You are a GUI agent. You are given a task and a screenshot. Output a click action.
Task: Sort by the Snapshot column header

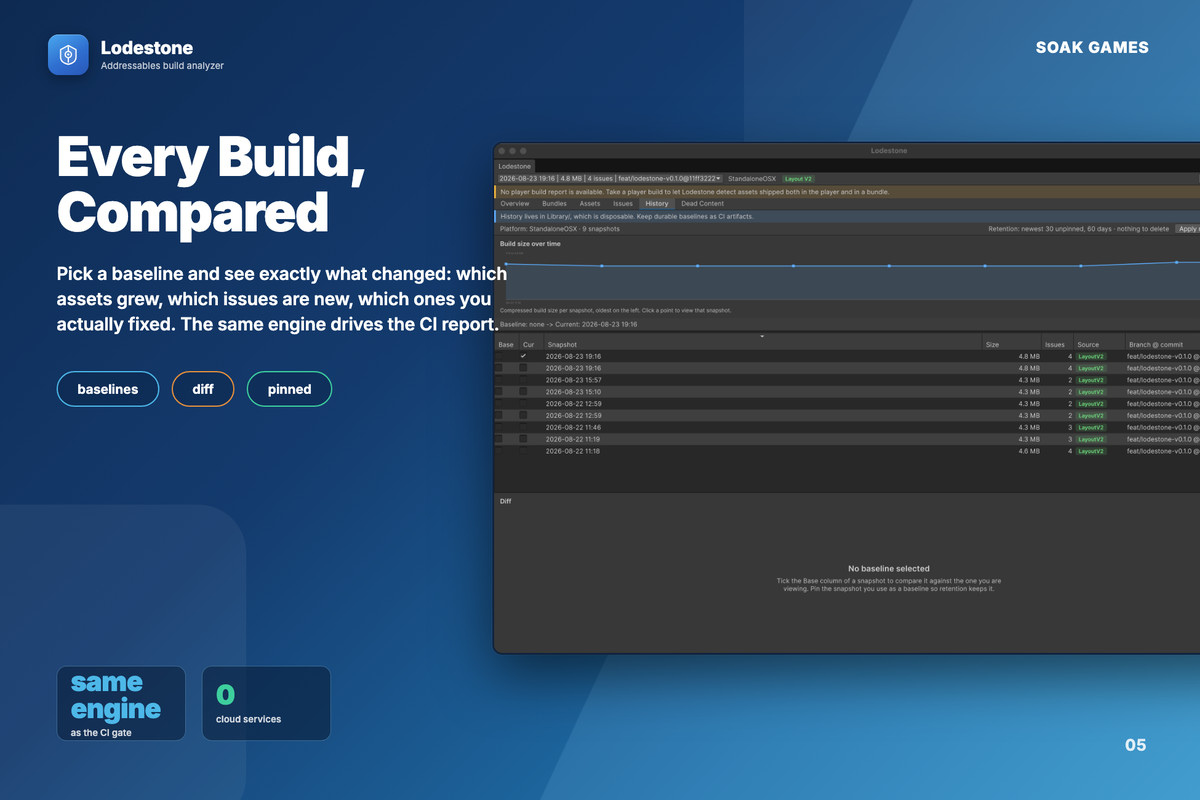click(x=761, y=344)
